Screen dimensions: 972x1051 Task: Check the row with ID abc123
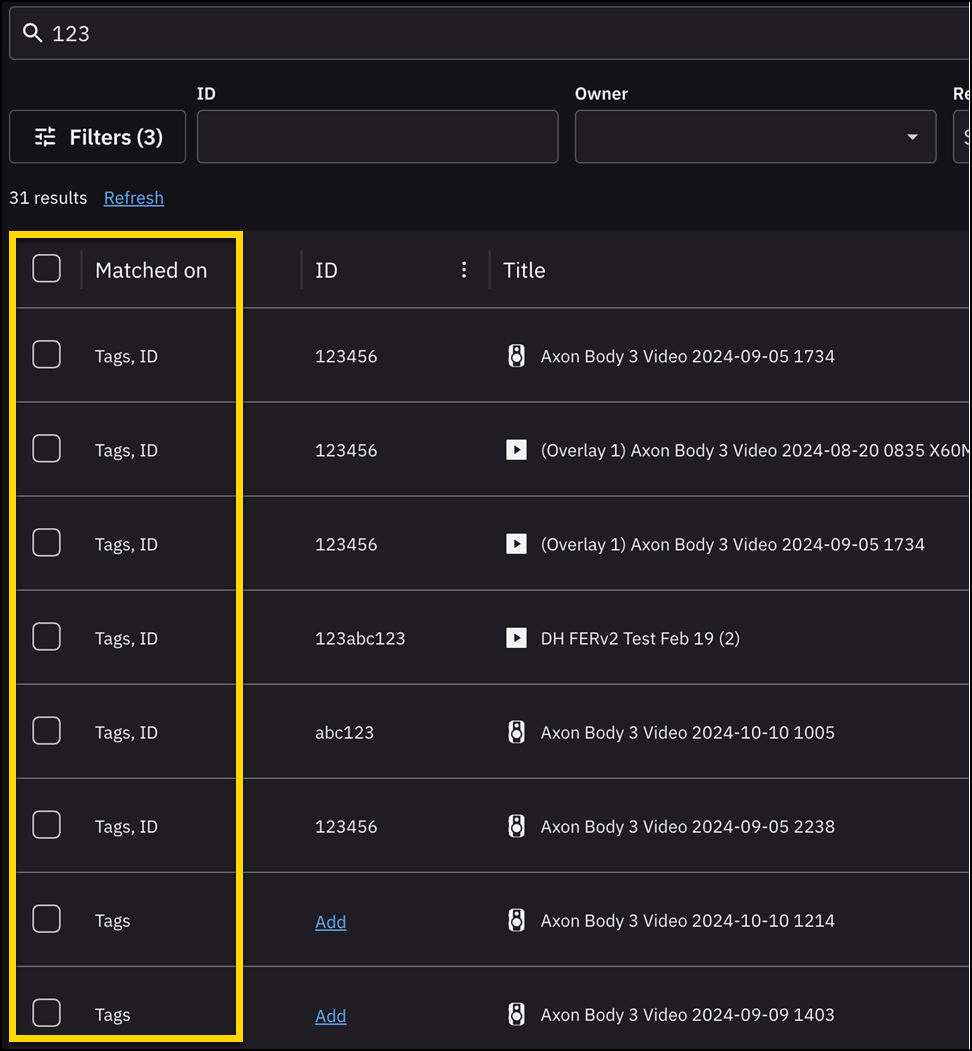[x=46, y=730]
